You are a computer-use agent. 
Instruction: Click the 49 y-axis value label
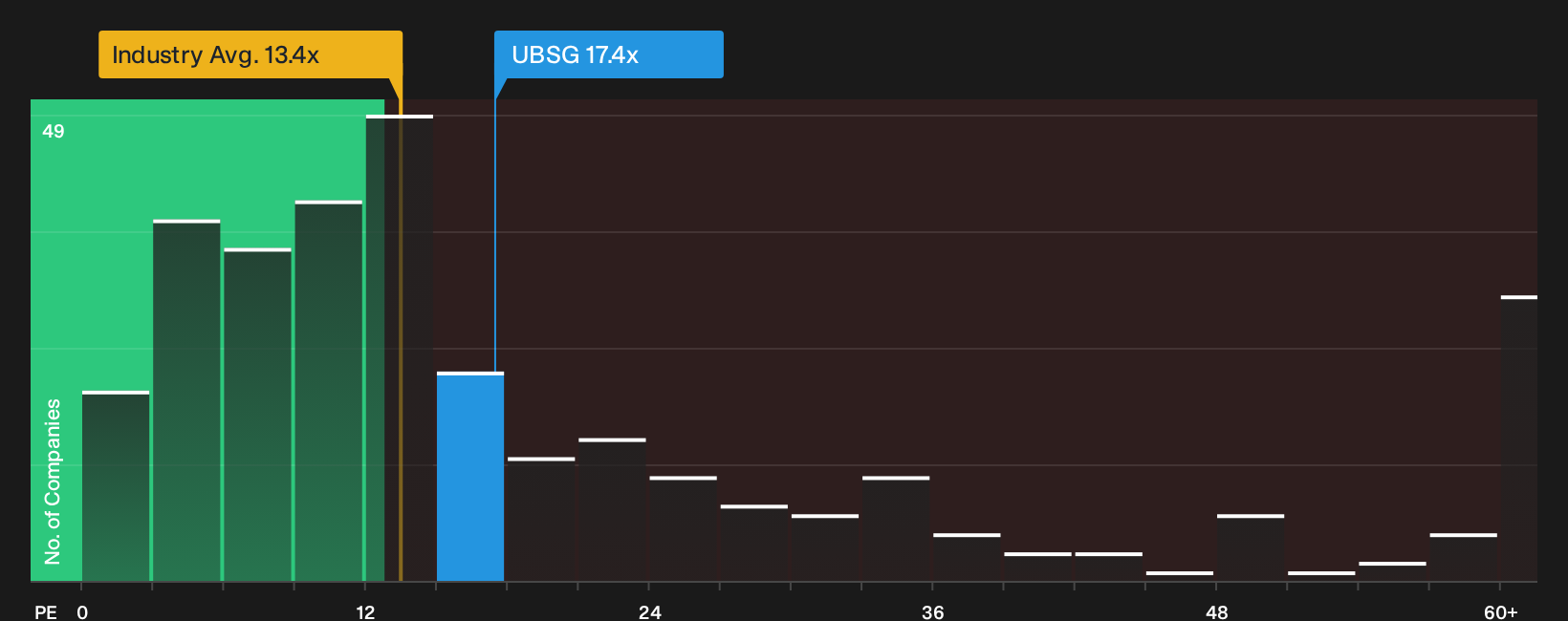tap(54, 131)
